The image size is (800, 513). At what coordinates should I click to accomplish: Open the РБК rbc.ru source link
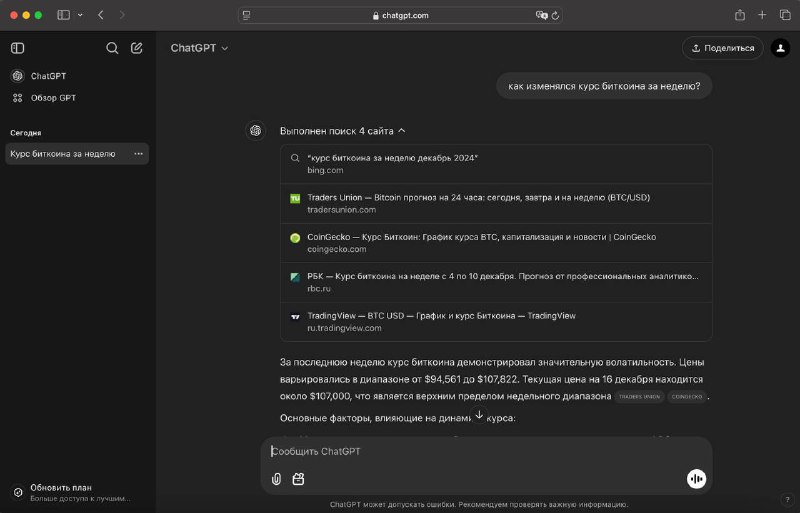pos(496,282)
